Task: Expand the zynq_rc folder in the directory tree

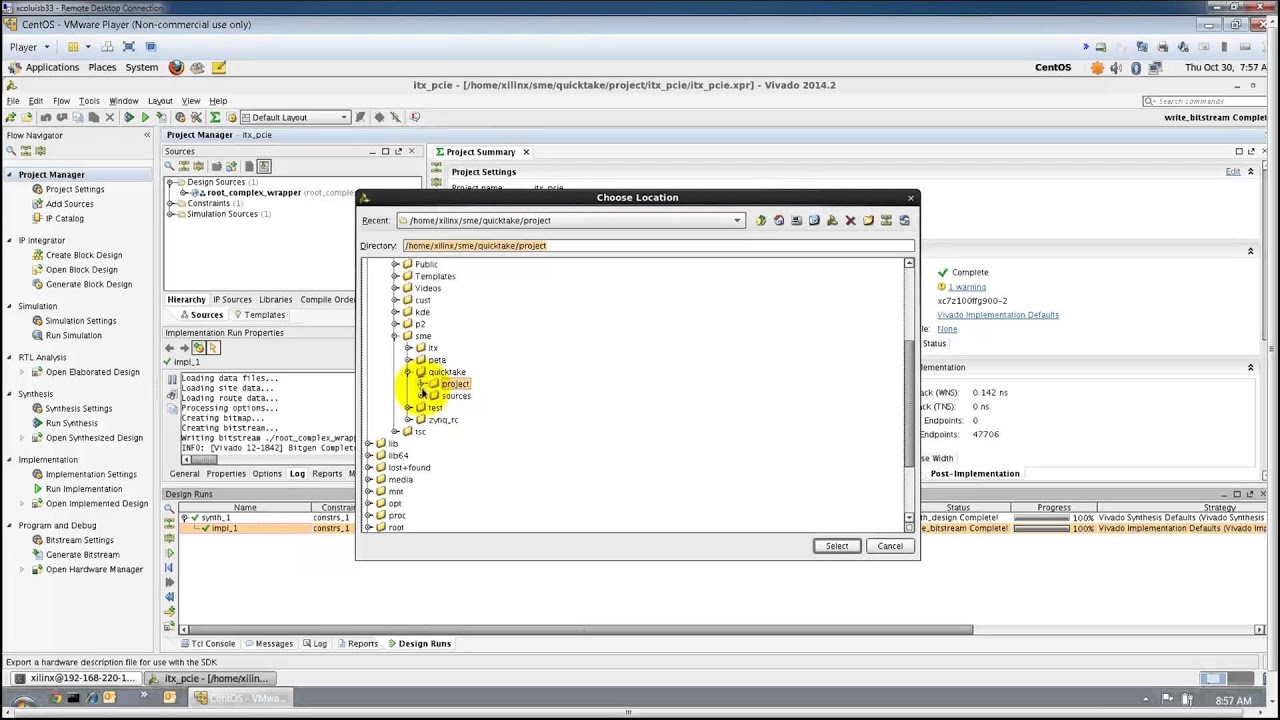Action: [x=408, y=420]
